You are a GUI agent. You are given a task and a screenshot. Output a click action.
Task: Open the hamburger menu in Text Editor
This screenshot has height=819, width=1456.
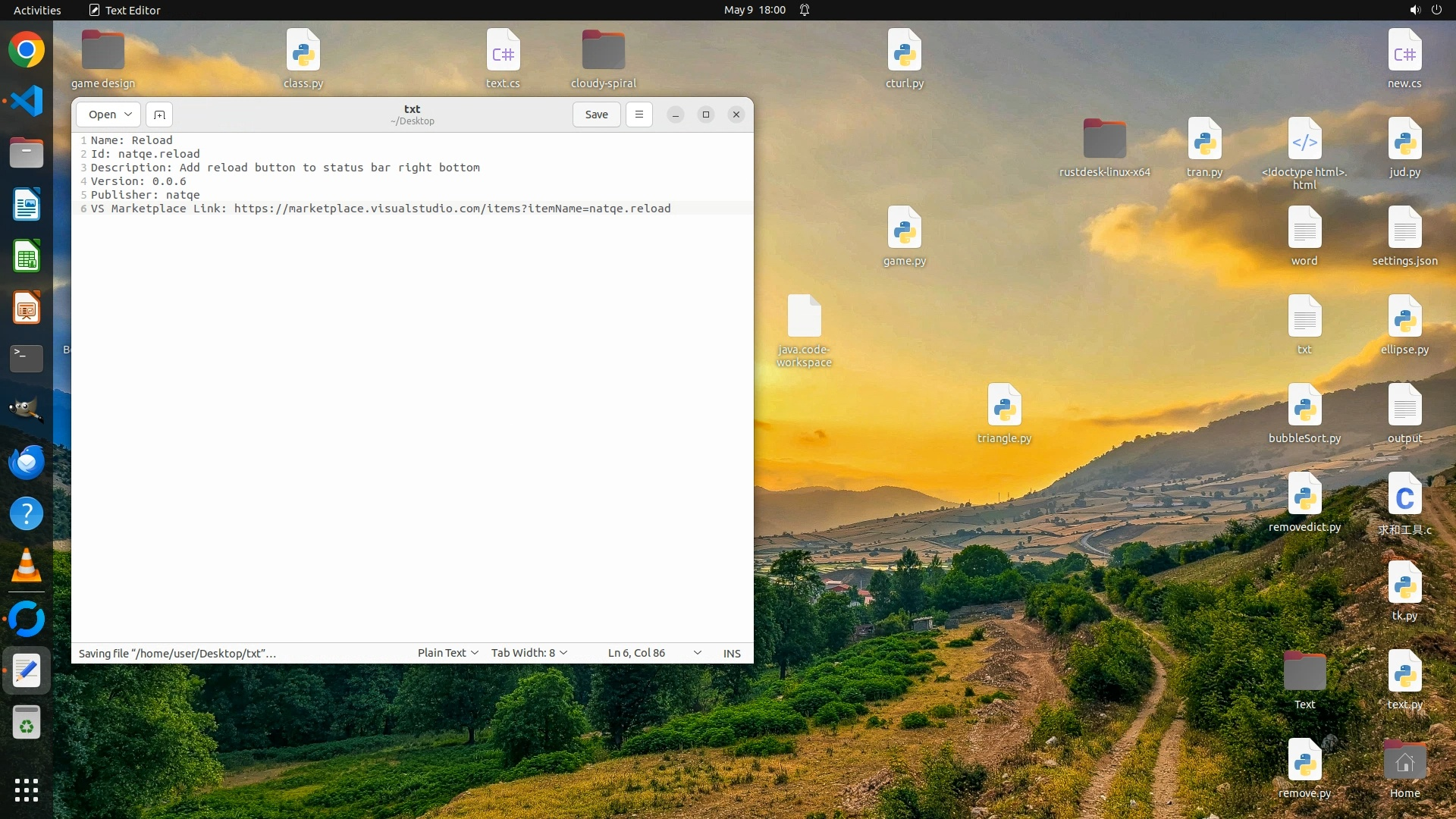coord(639,115)
